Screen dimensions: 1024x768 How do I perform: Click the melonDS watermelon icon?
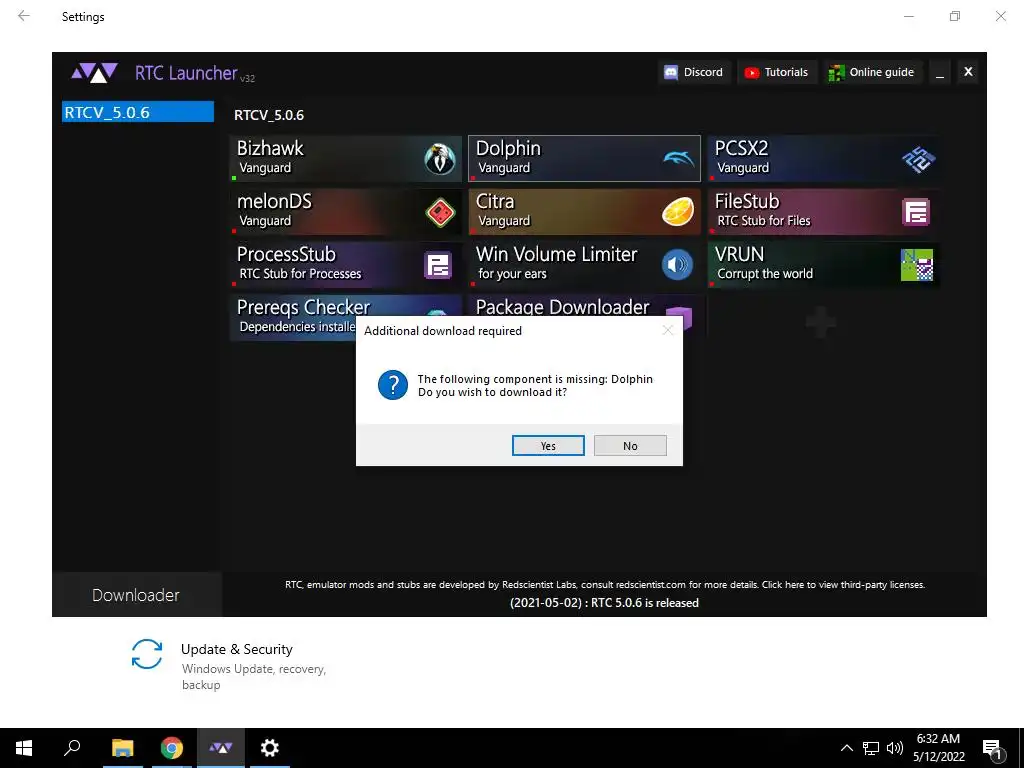tap(440, 212)
